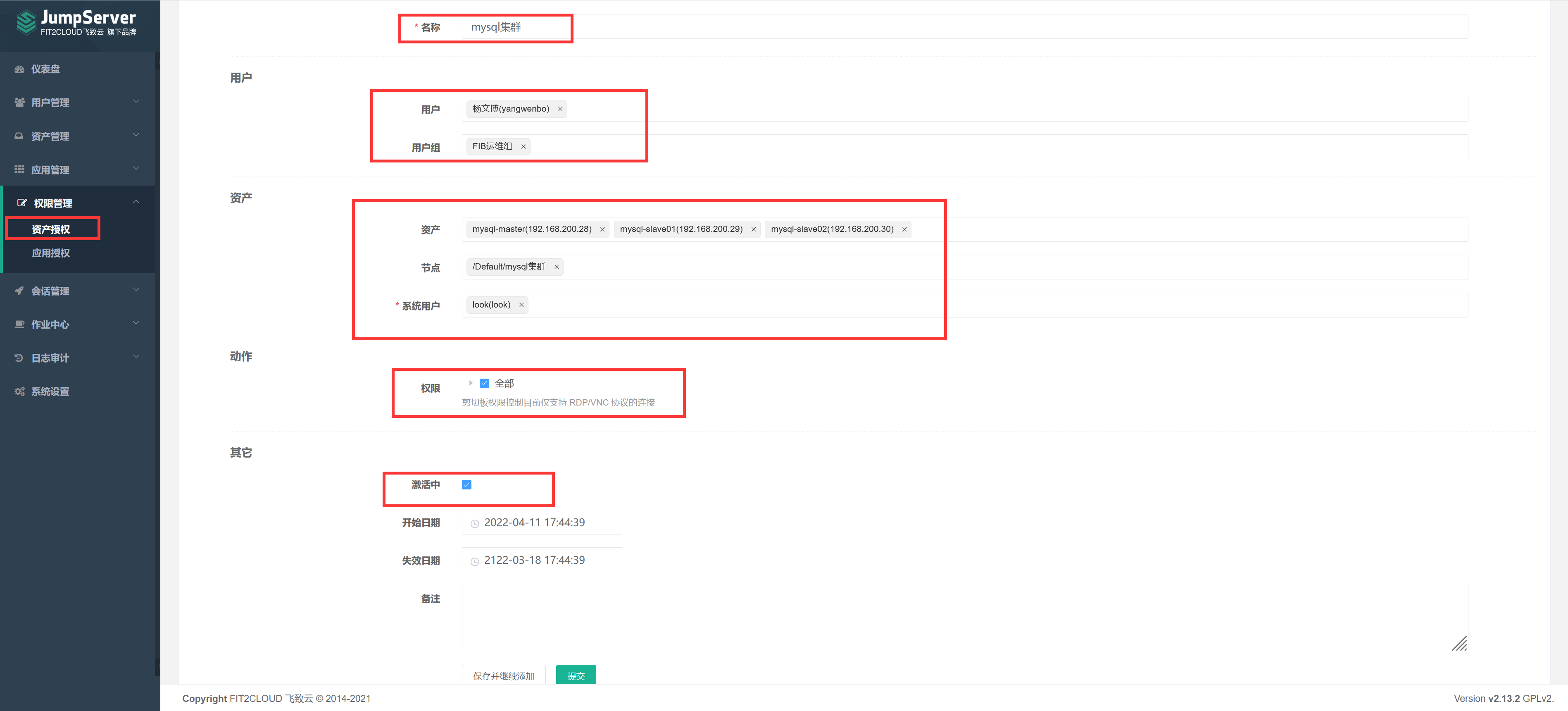Image resolution: width=1568 pixels, height=711 pixels.
Task: Click the clock icon in start date field
Action: (x=475, y=523)
